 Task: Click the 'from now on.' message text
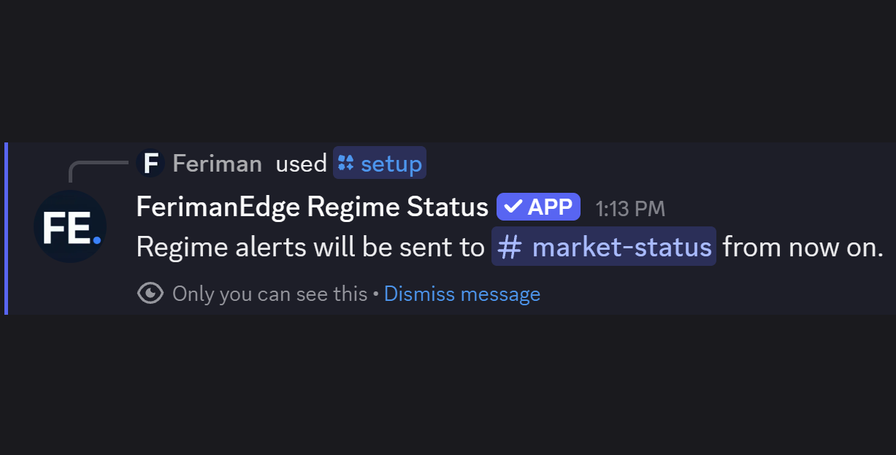pyautogui.click(x=803, y=247)
